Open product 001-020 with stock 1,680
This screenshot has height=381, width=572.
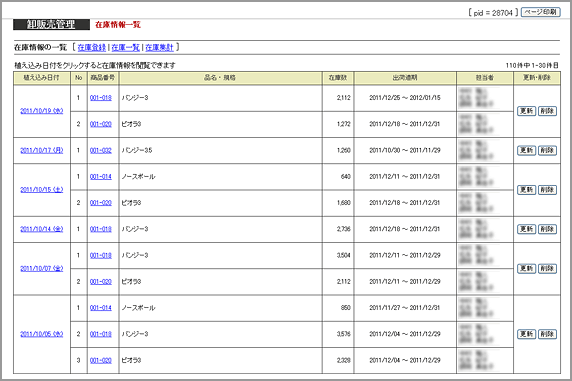[101, 203]
